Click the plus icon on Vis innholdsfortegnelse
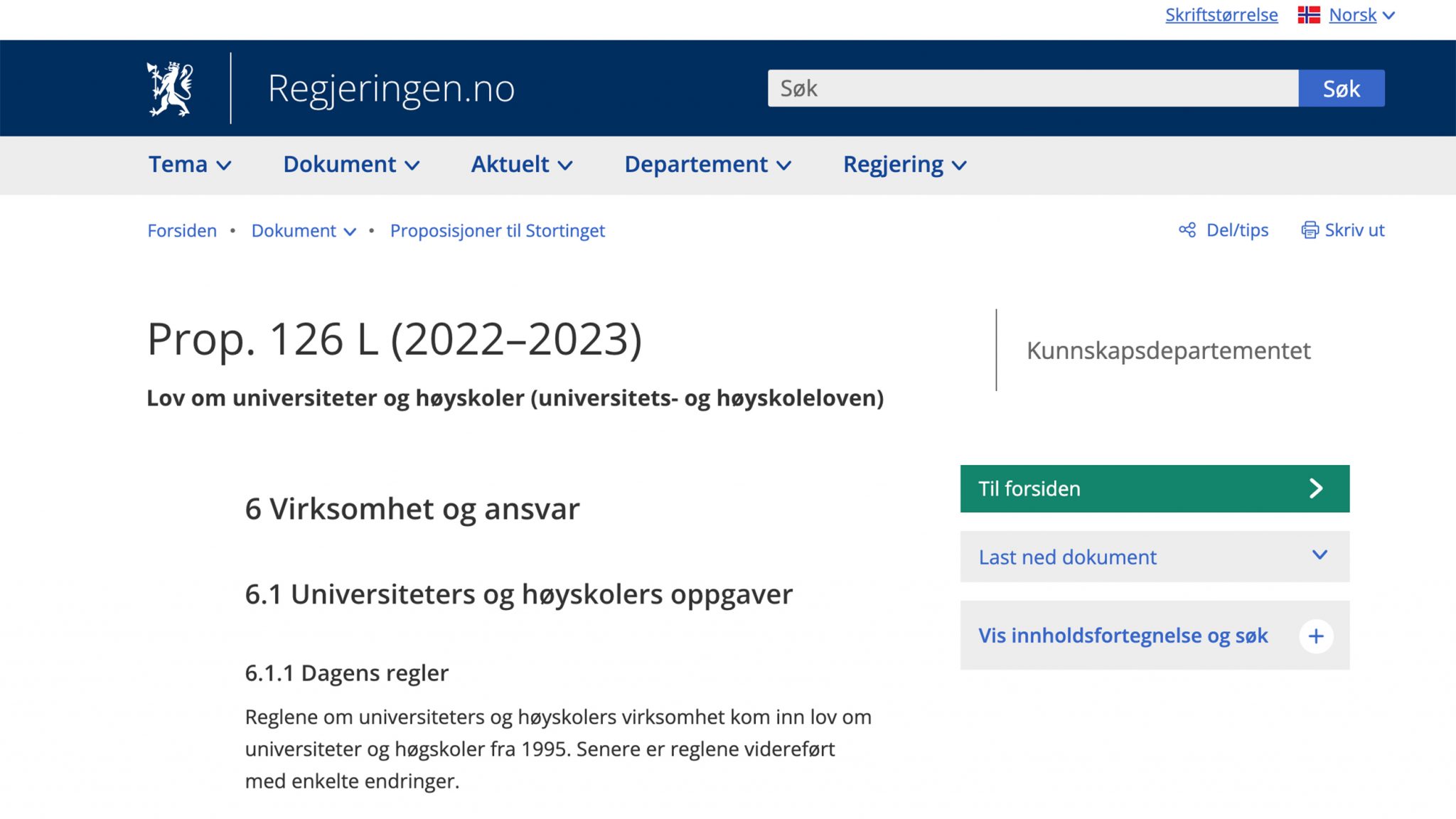1456x819 pixels. point(1315,636)
